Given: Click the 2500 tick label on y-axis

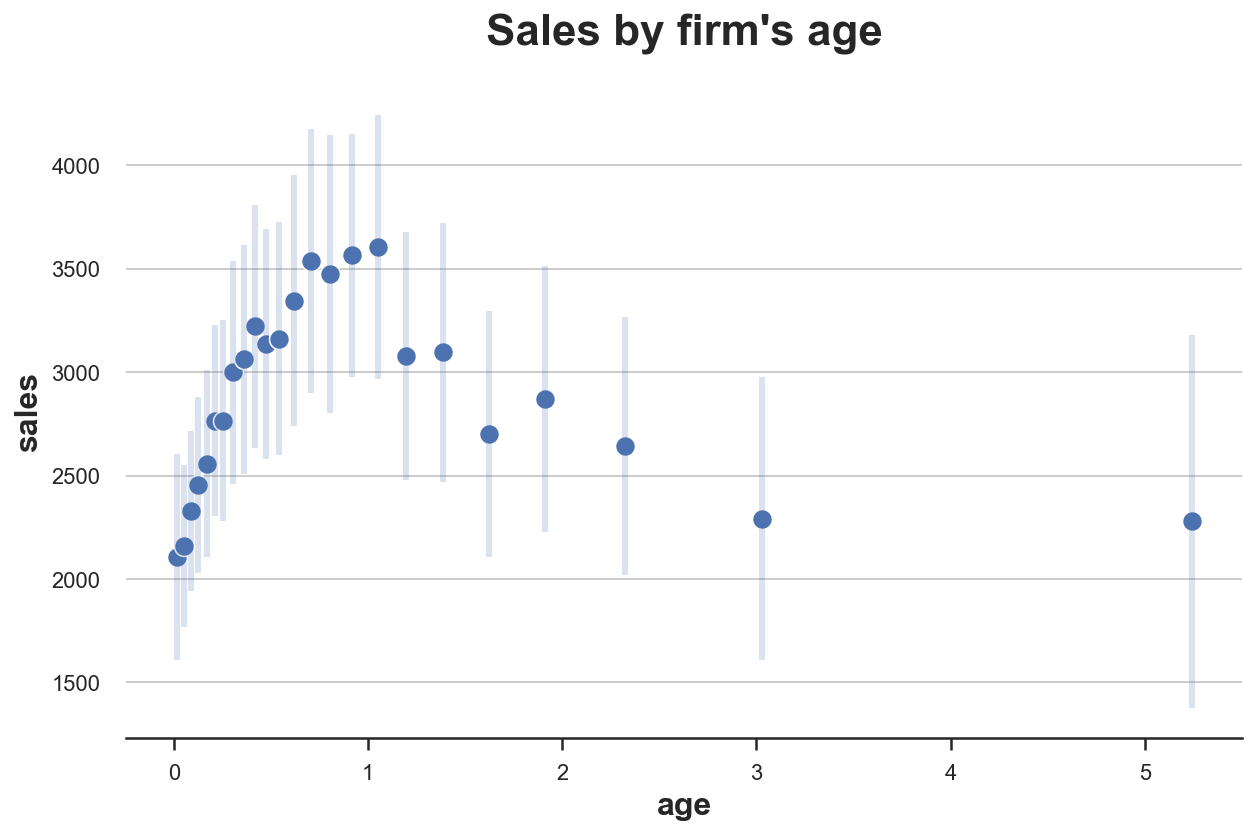Looking at the screenshot, I should 75,477.
